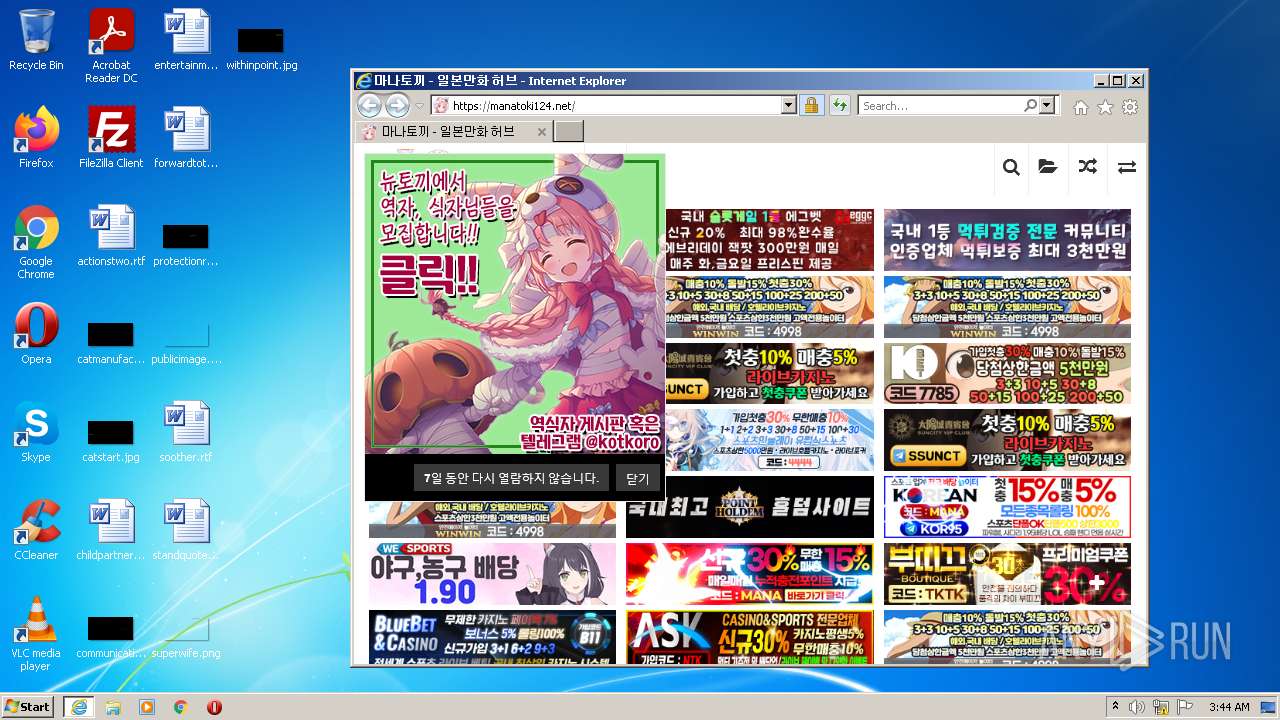
Task: Click the 닫기 button on popup
Action: [x=637, y=478]
